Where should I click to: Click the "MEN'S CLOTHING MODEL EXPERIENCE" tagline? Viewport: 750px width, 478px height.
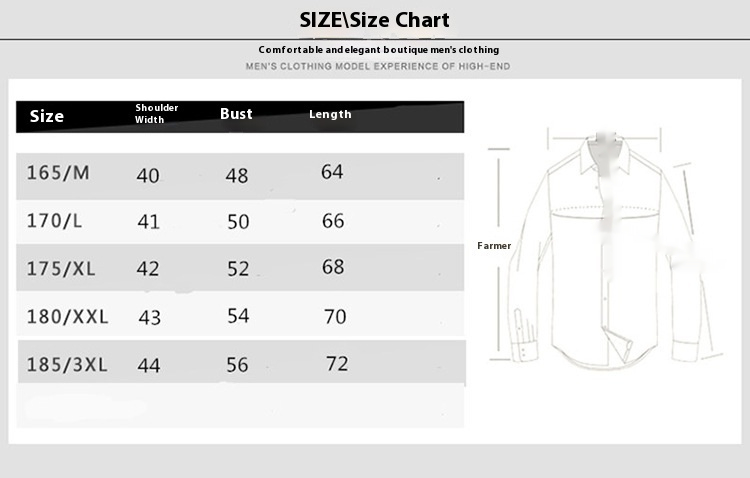point(378,67)
